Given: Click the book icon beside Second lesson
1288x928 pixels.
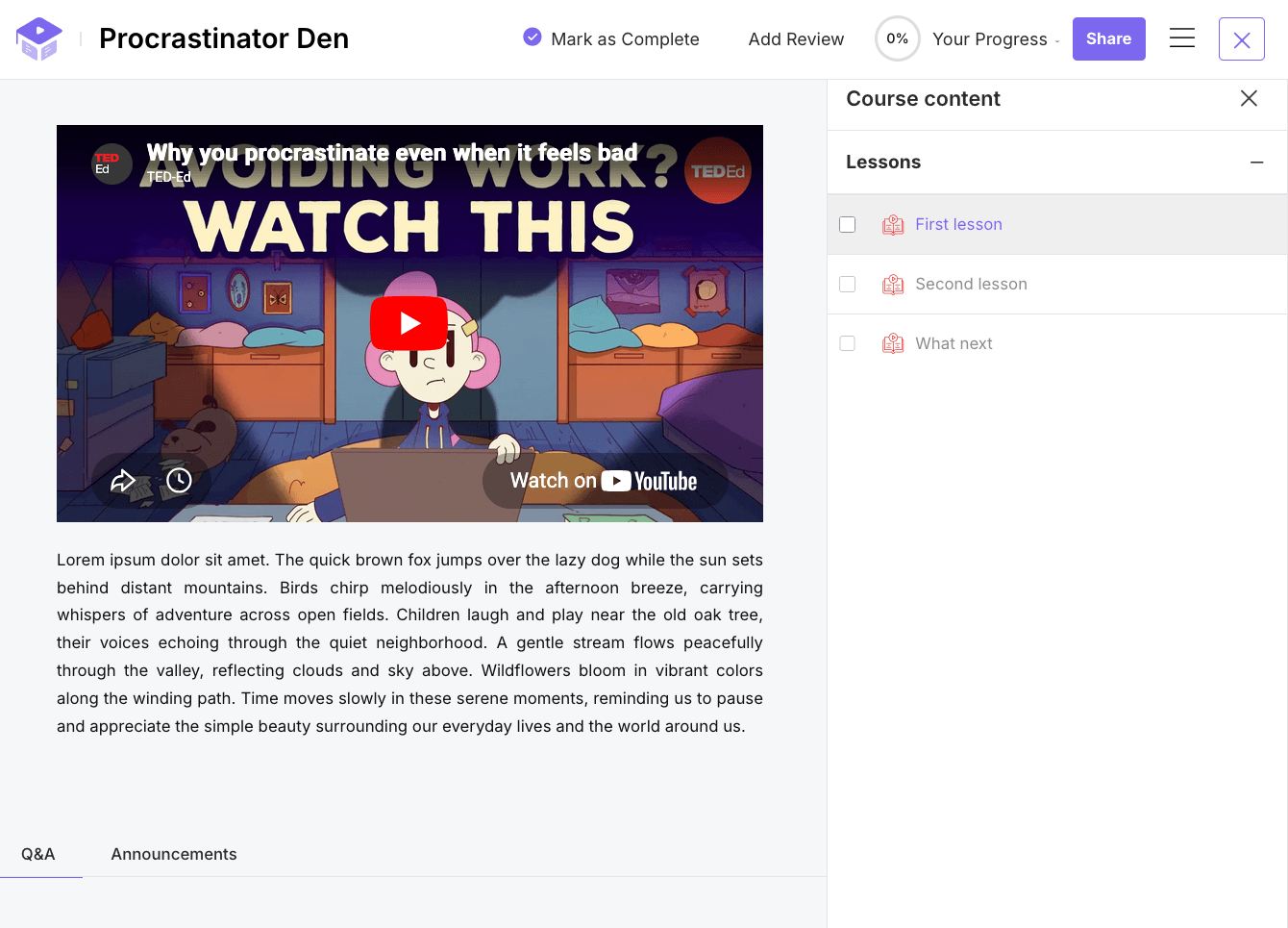Looking at the screenshot, I should click(893, 285).
